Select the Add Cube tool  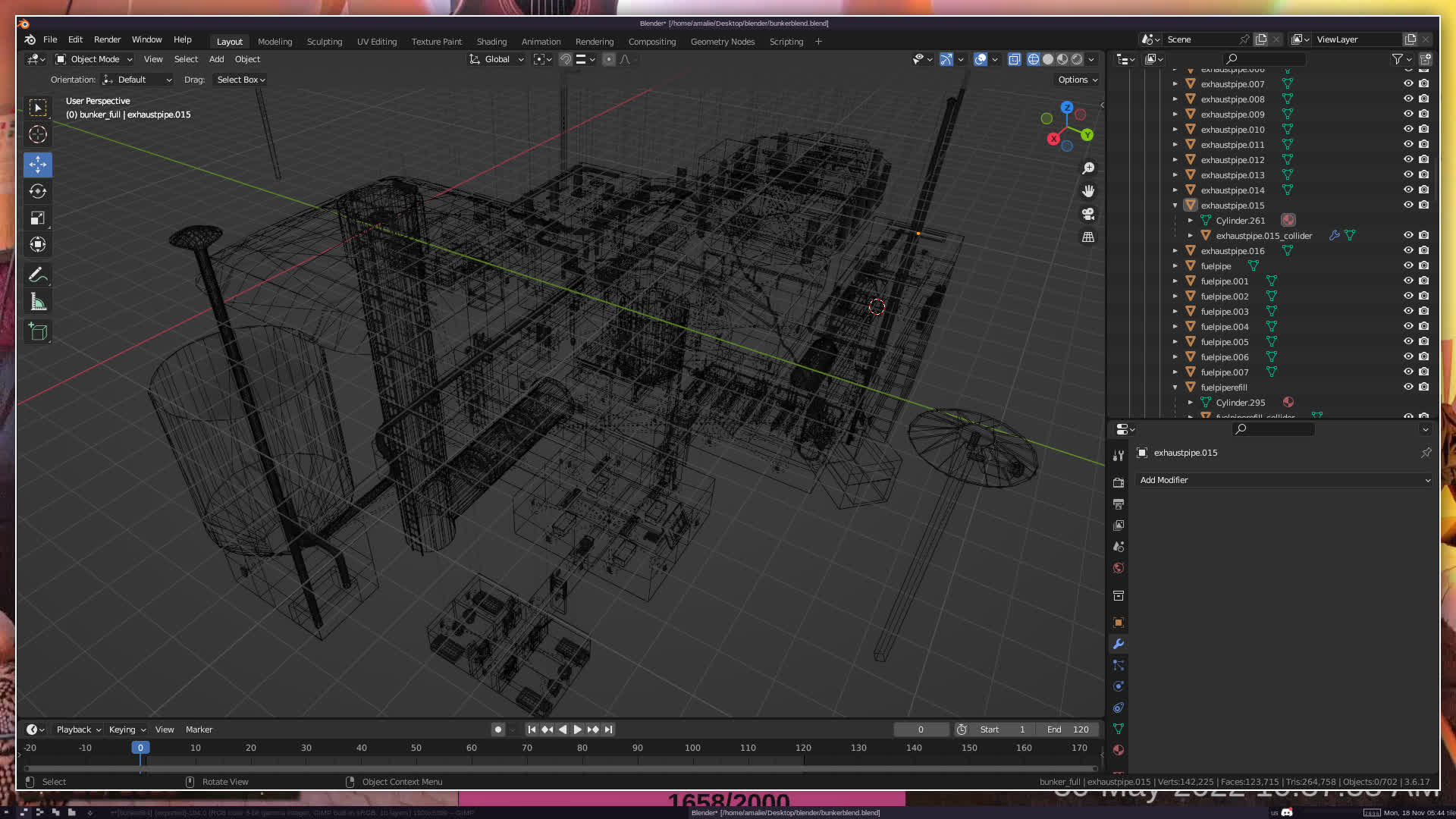[x=38, y=331]
